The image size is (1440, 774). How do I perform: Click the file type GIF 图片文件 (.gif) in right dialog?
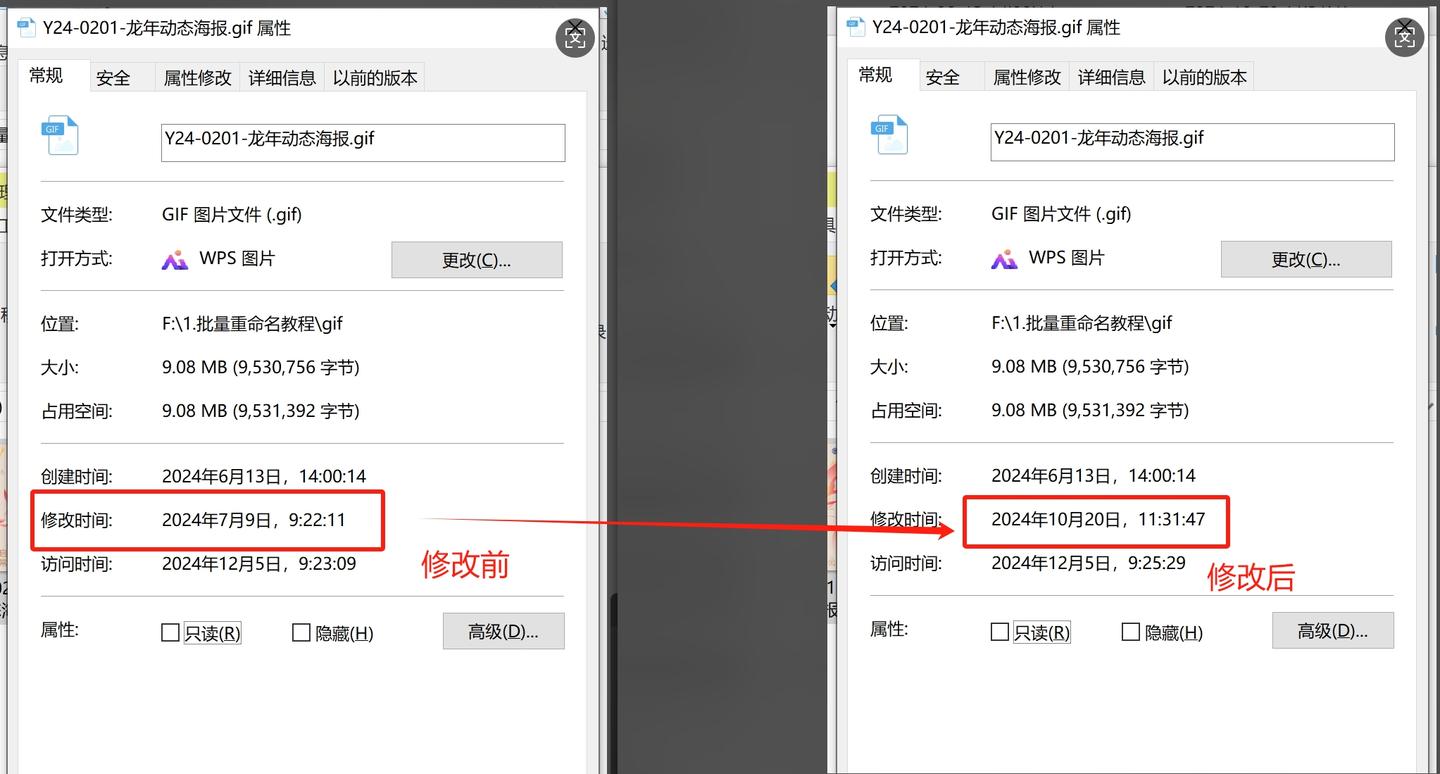click(x=1062, y=213)
